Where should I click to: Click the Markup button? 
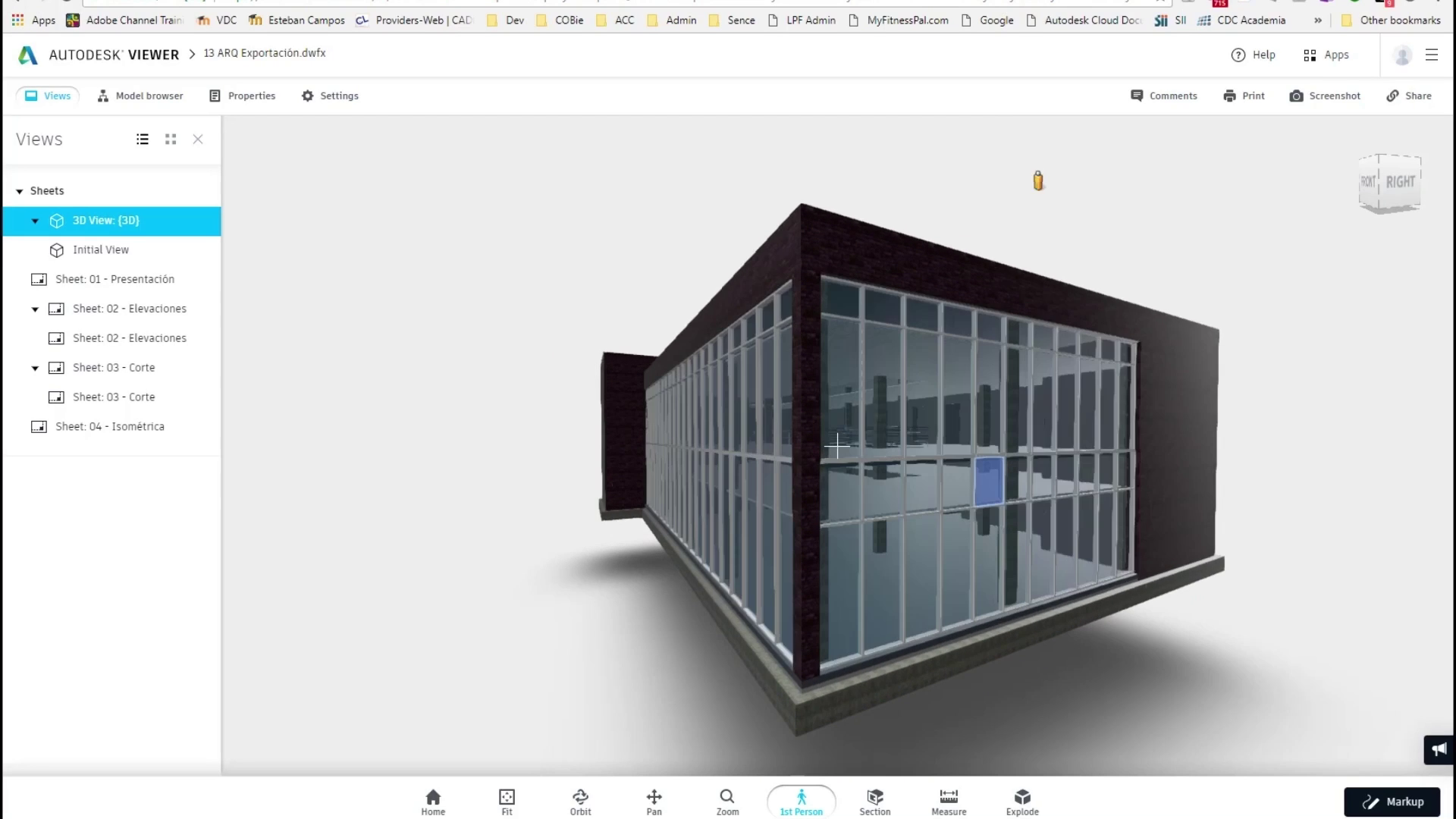pyautogui.click(x=1392, y=802)
